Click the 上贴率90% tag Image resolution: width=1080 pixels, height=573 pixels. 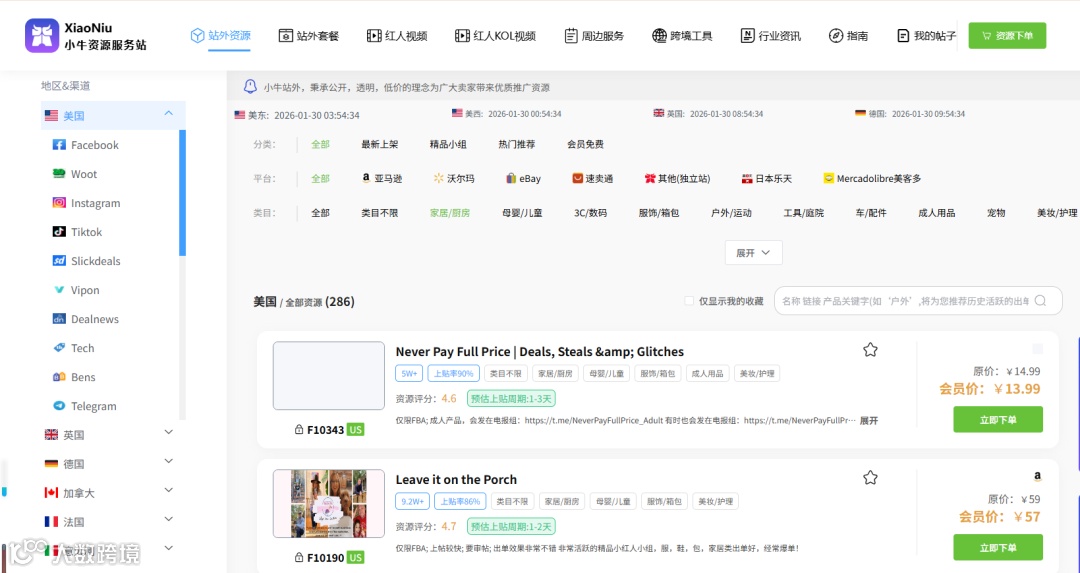453,373
